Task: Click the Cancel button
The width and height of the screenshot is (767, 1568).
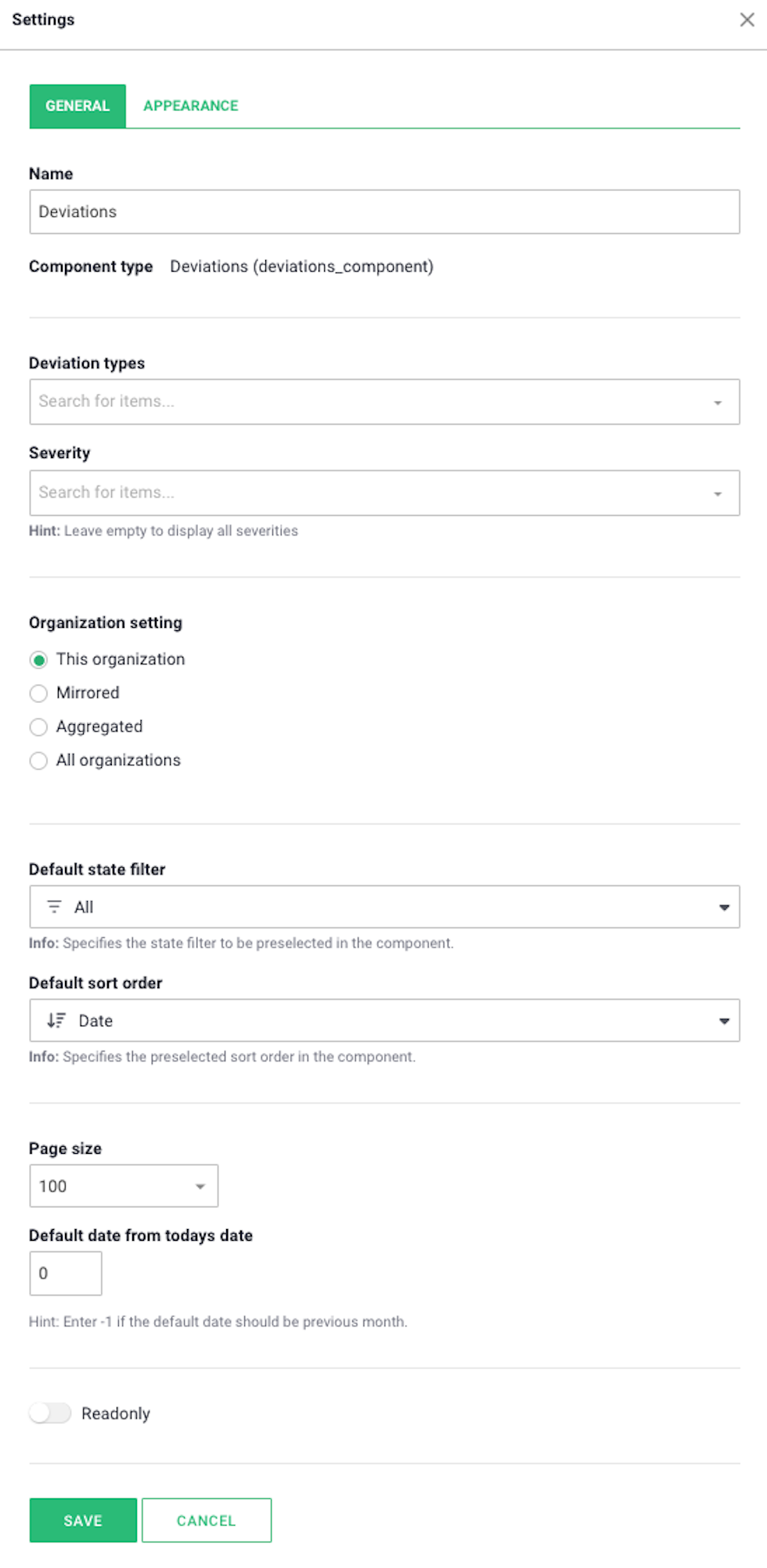Action: click(207, 1520)
